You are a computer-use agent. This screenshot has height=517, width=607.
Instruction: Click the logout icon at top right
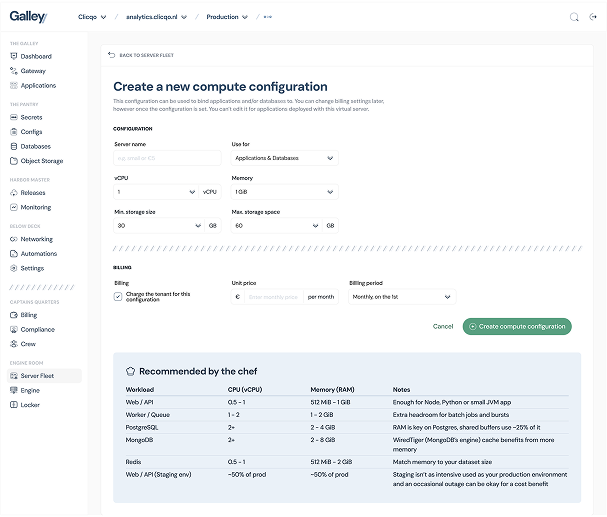pos(593,17)
